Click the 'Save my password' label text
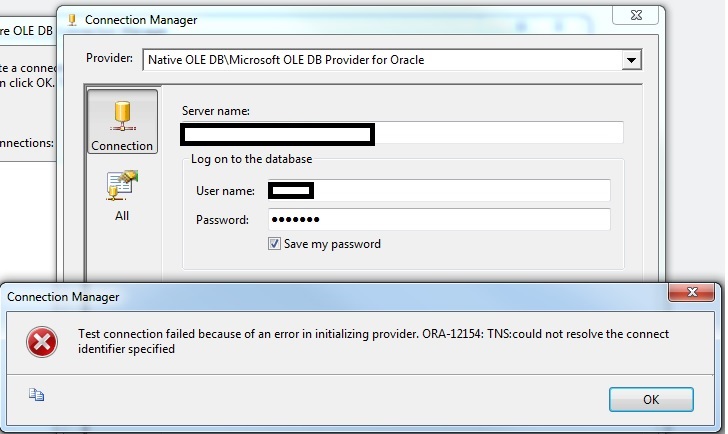Image resolution: width=728 pixels, height=434 pixels. pos(332,244)
